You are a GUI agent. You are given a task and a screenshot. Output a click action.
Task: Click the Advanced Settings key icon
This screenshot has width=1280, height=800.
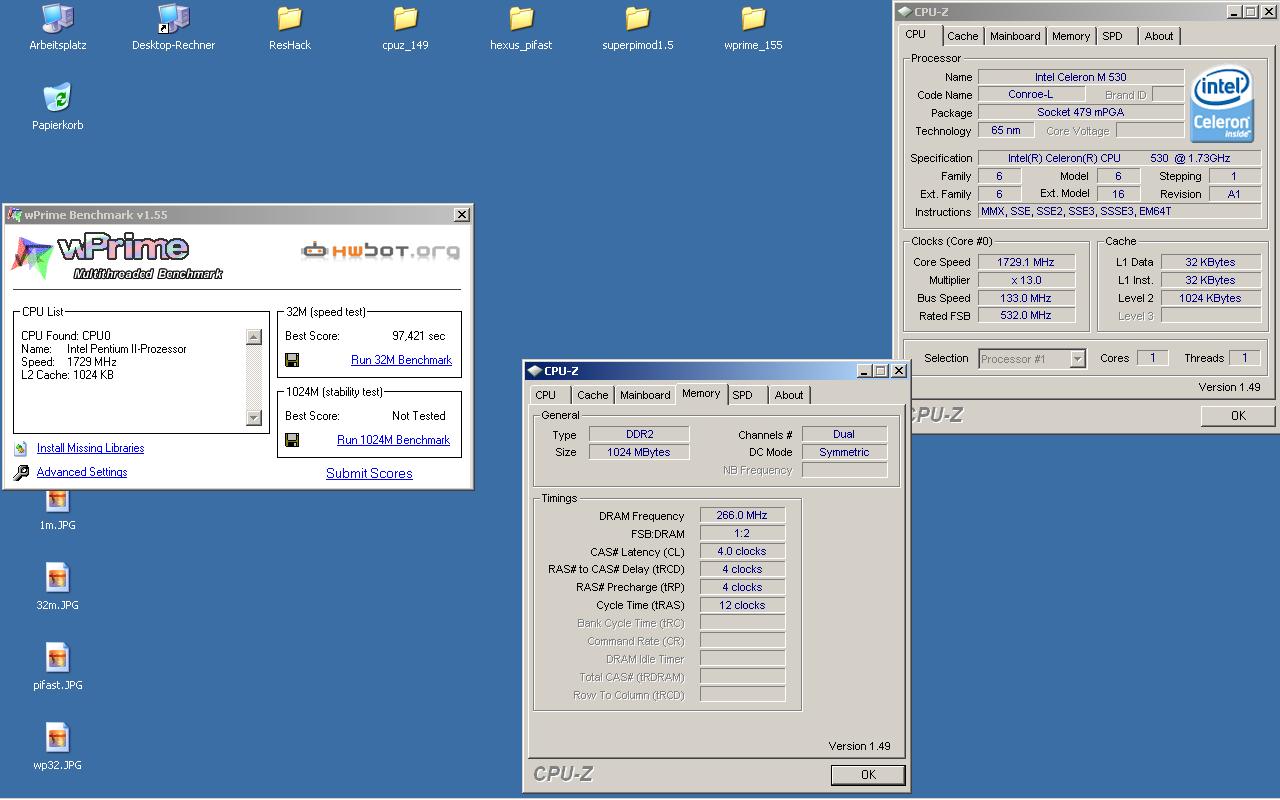coord(21,473)
